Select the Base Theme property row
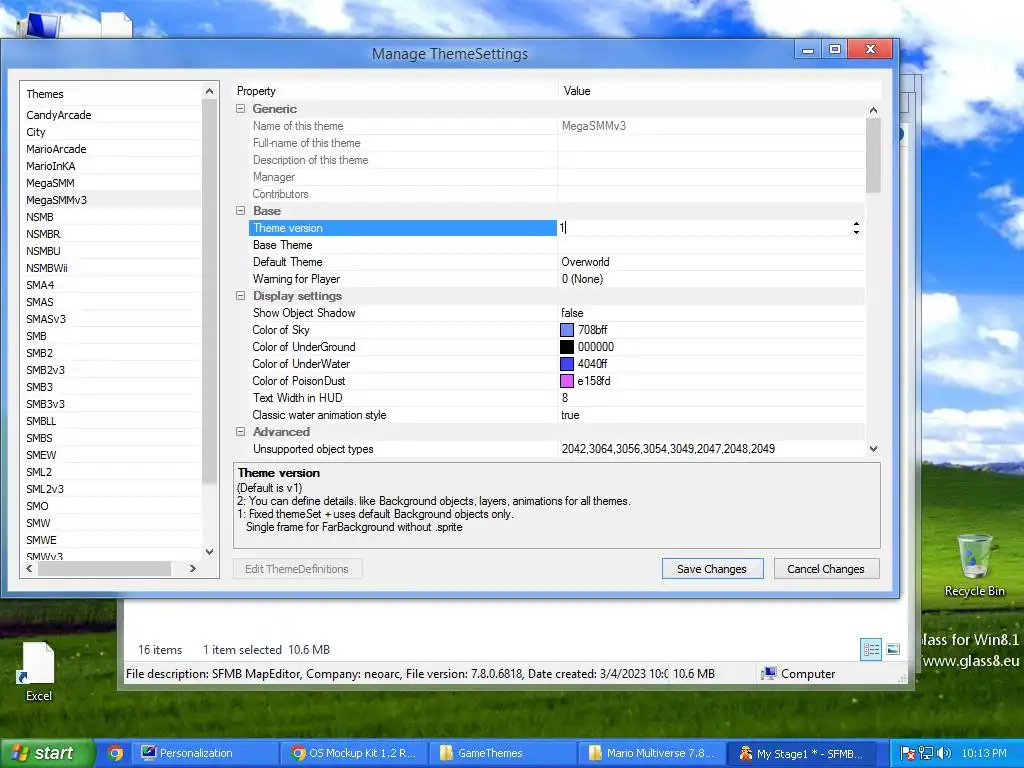The width and height of the screenshot is (1024, 768). click(x=403, y=245)
